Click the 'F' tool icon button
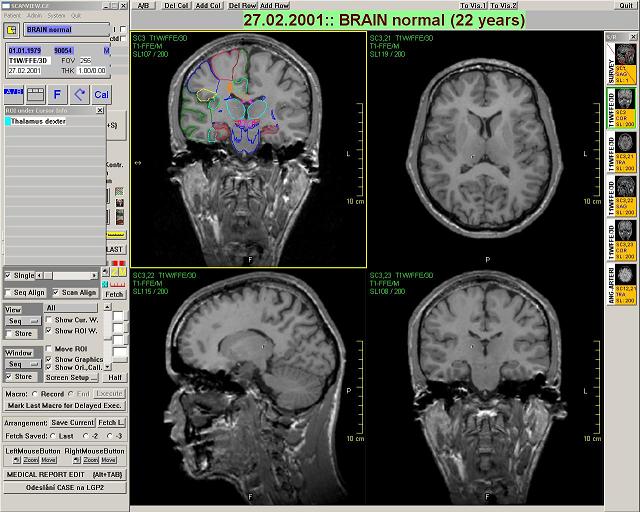Viewport: 640px width, 512px height. pyautogui.click(x=57, y=94)
